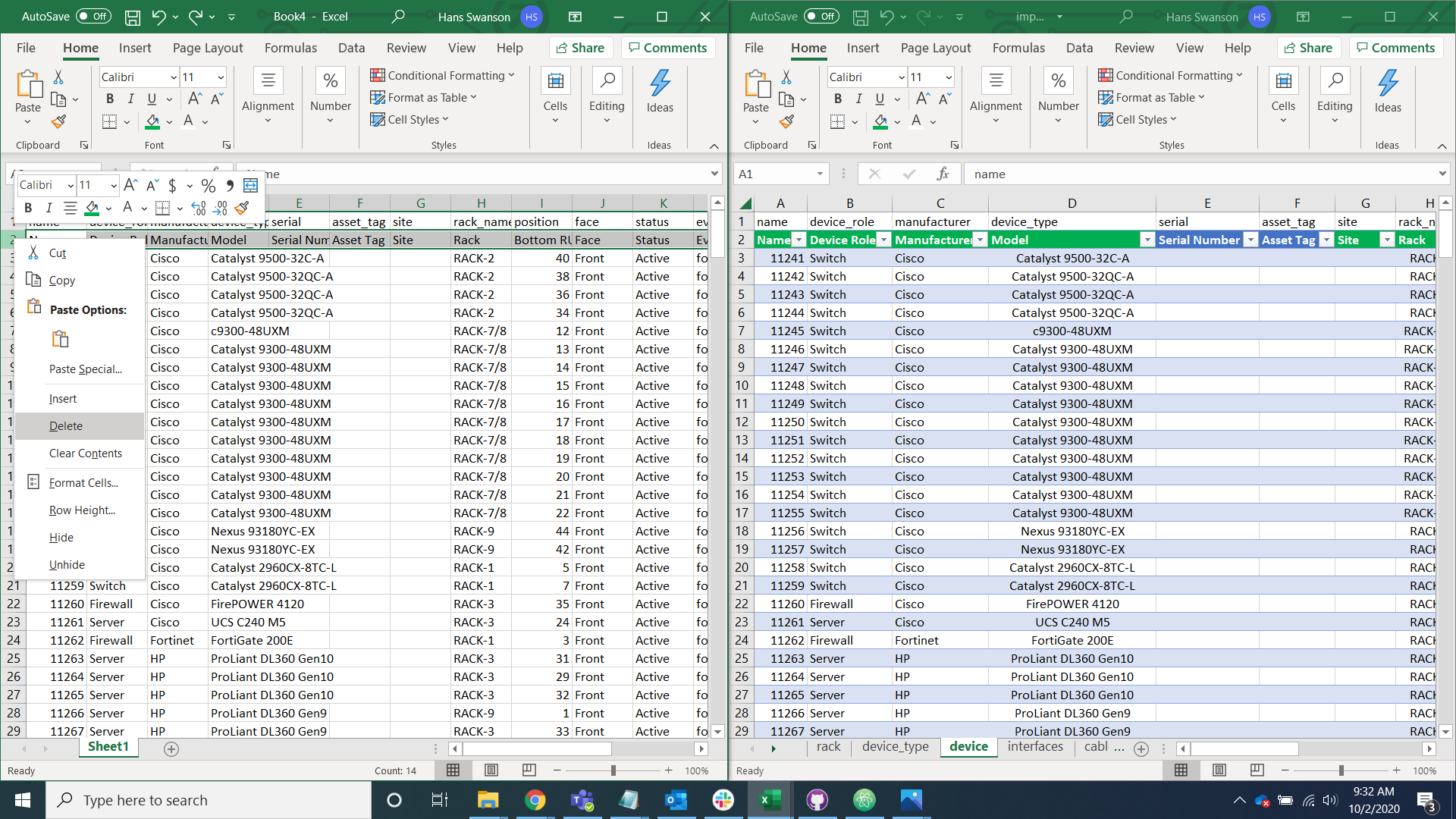Viewport: 1456px width, 819px height.
Task: Save the Book4 workbook using the save icon
Action: (133, 17)
